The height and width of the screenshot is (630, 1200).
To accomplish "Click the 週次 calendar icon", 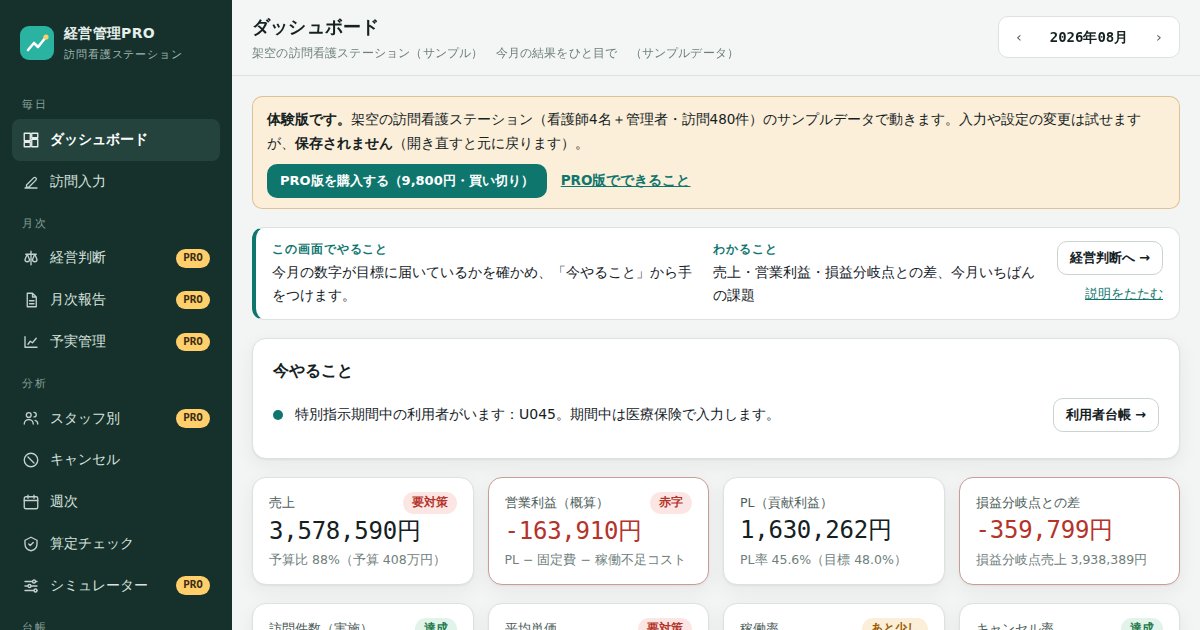I will [x=31, y=502].
